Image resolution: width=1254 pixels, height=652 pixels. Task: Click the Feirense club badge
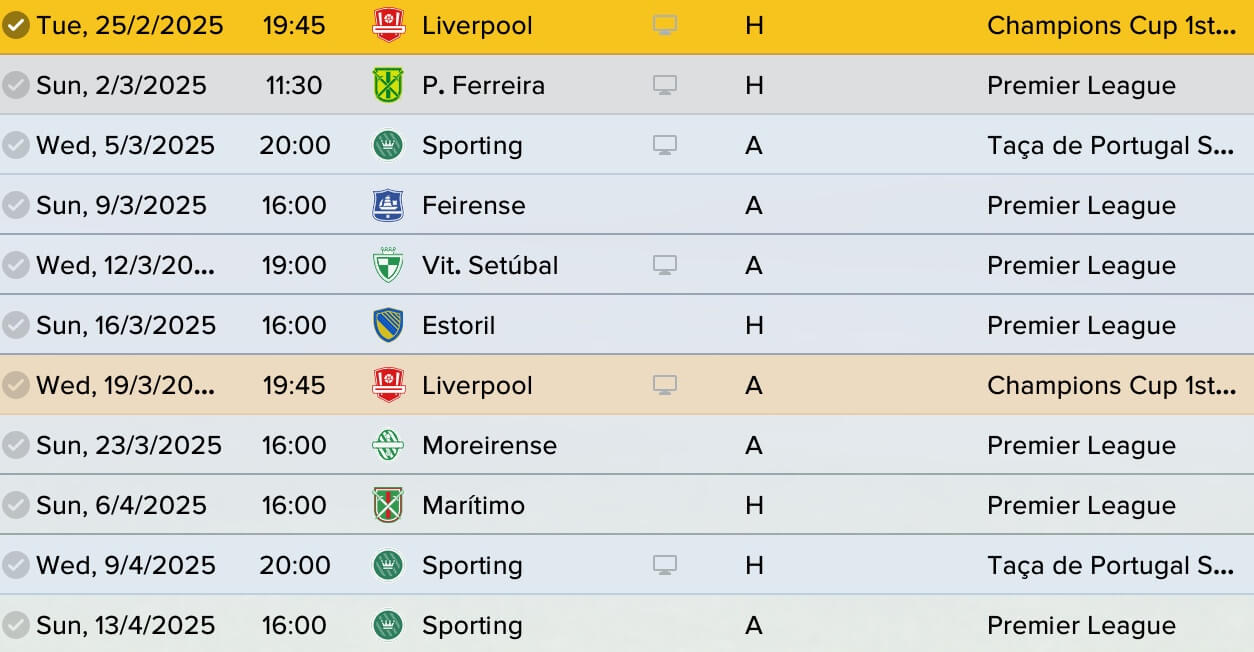click(388, 205)
